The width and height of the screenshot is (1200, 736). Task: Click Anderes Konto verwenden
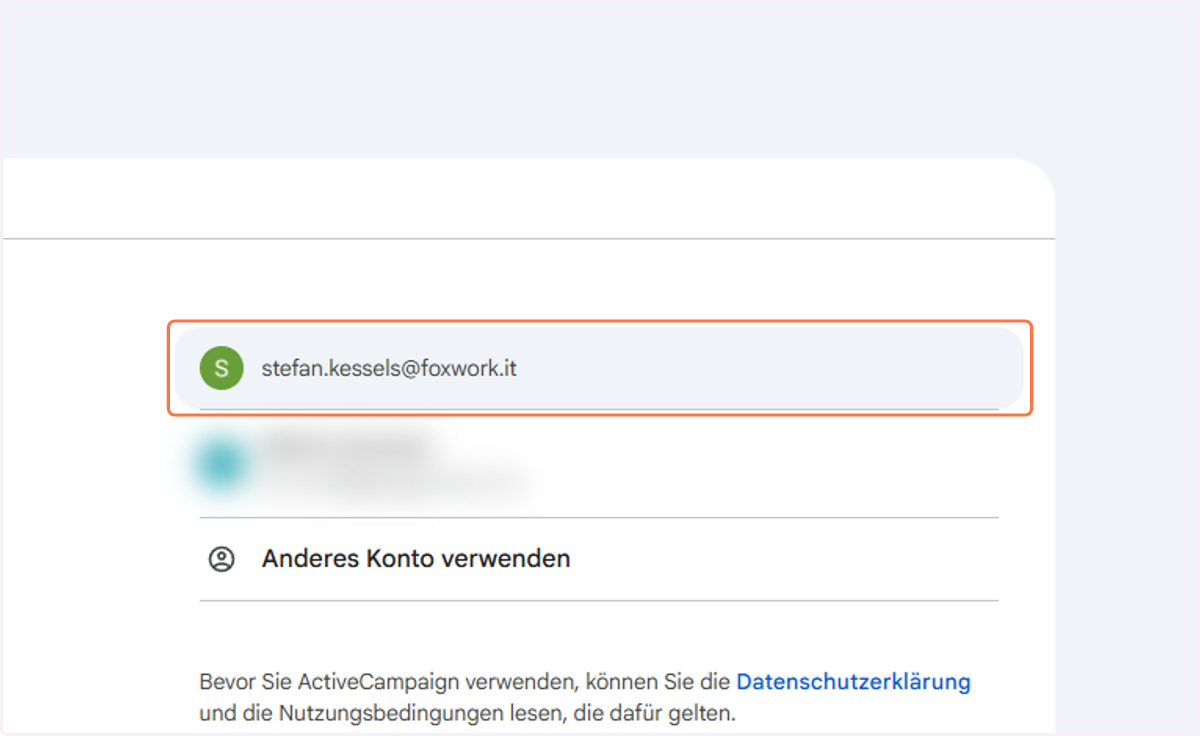point(599,558)
